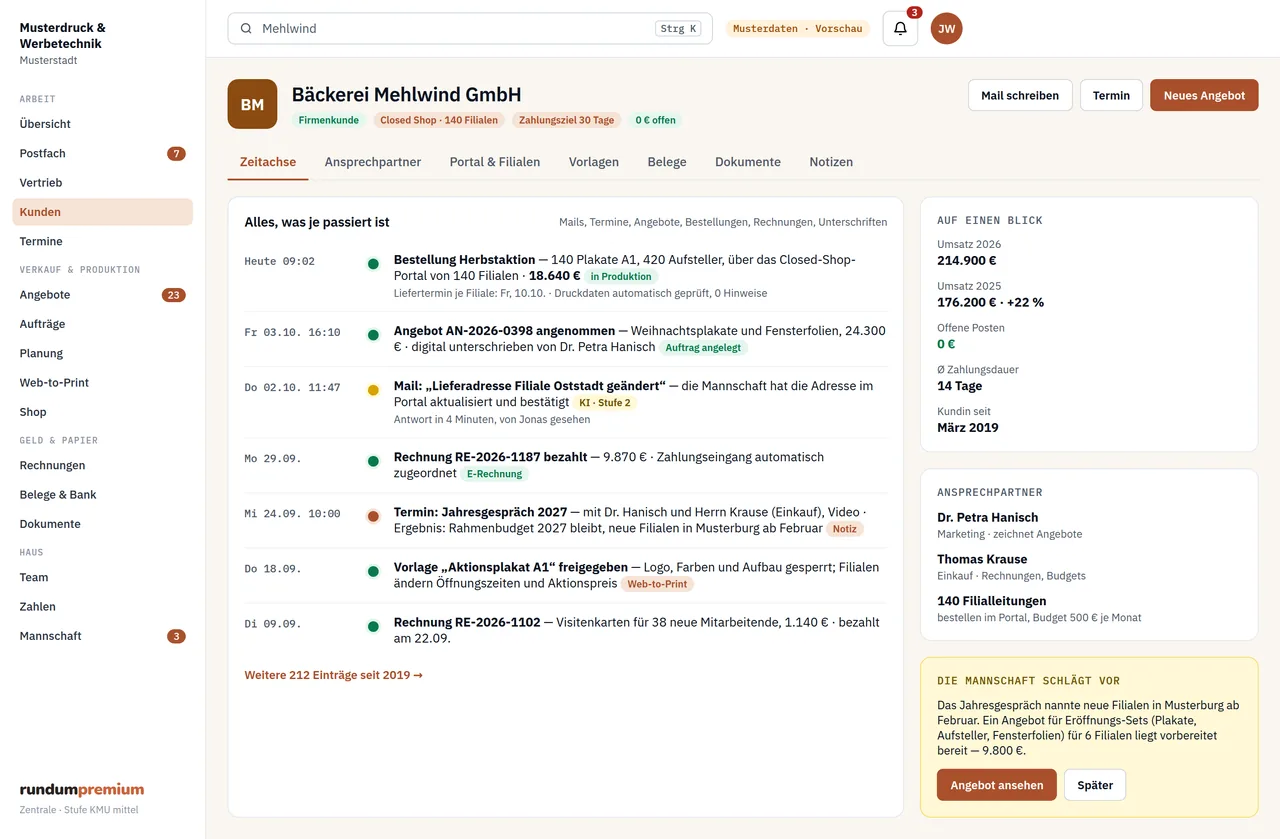This screenshot has height=839, width=1280.
Task: Click the Angebote badge showing 23
Action: [174, 295]
